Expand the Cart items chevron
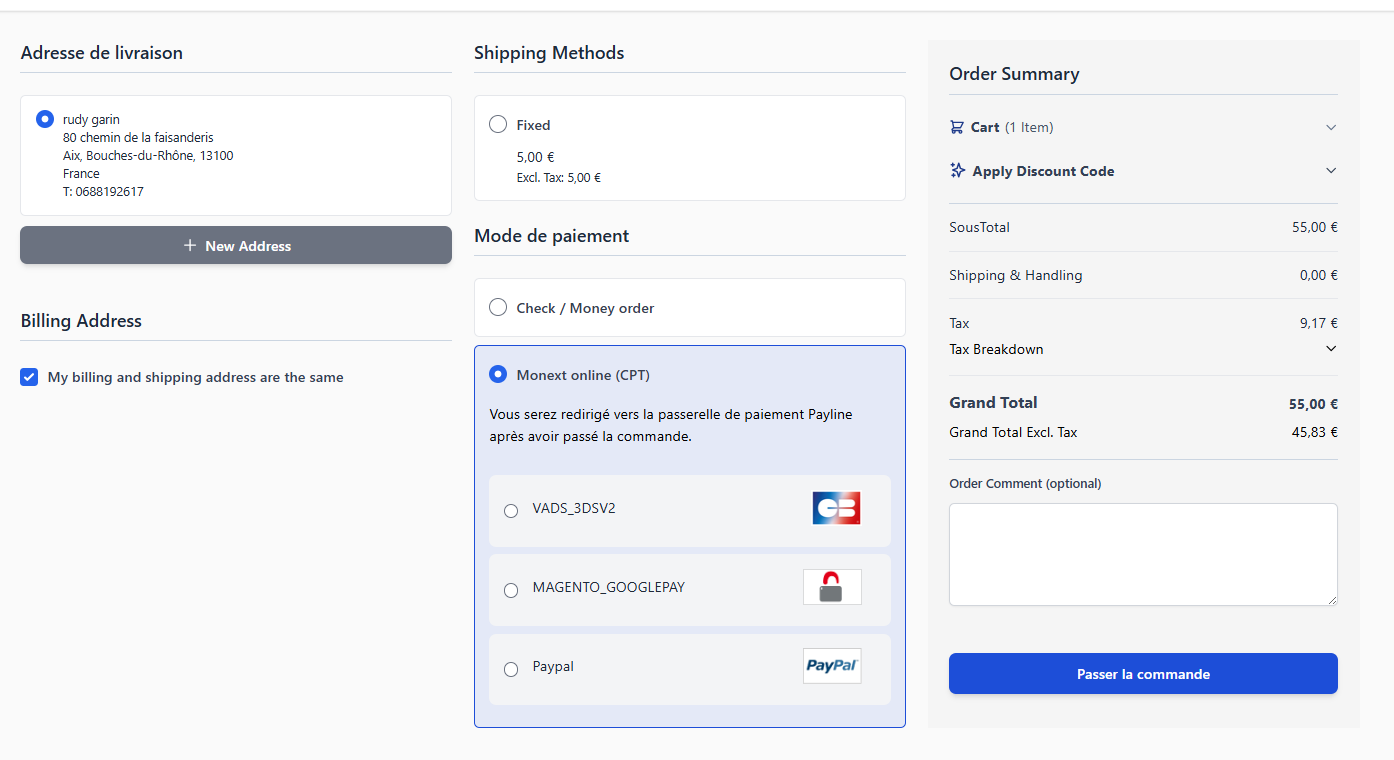1394x760 pixels. pos(1331,127)
